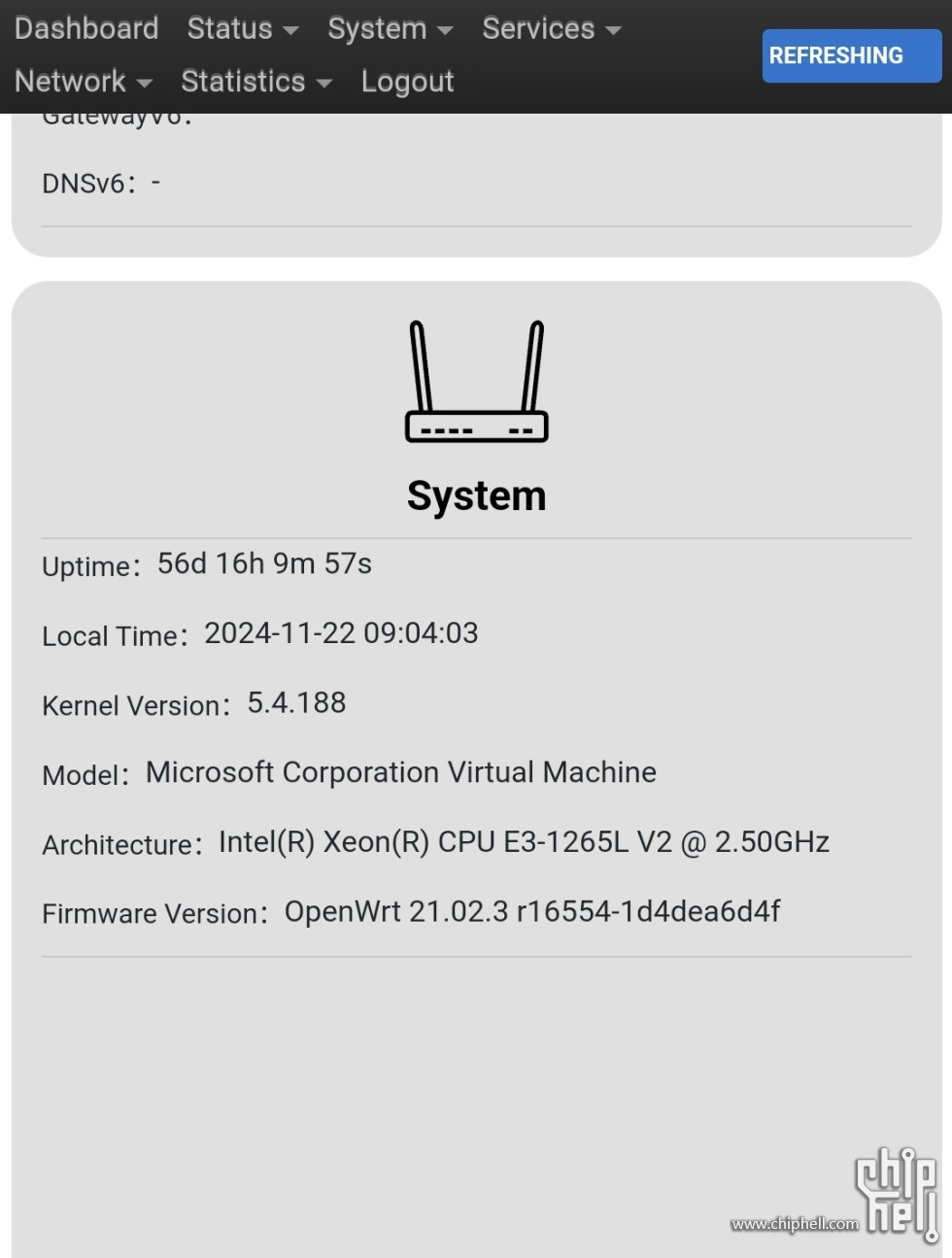
Task: Click the Logout link
Action: click(x=407, y=82)
